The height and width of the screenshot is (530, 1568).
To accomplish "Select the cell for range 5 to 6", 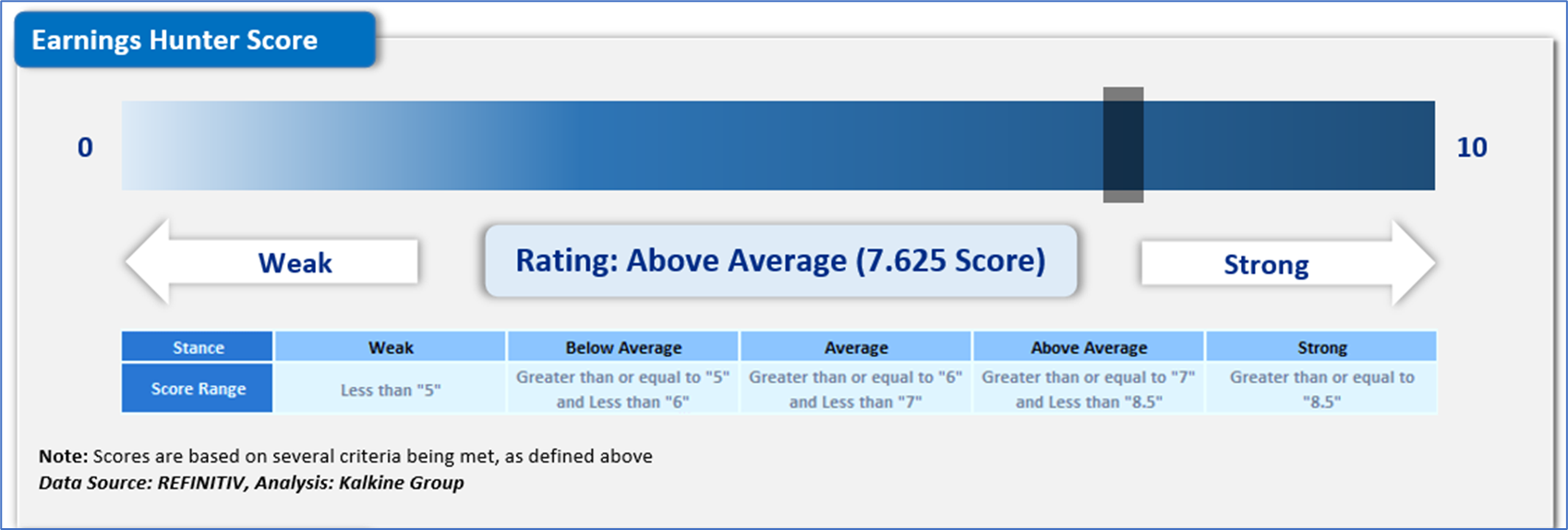I will pyautogui.click(x=623, y=389).
